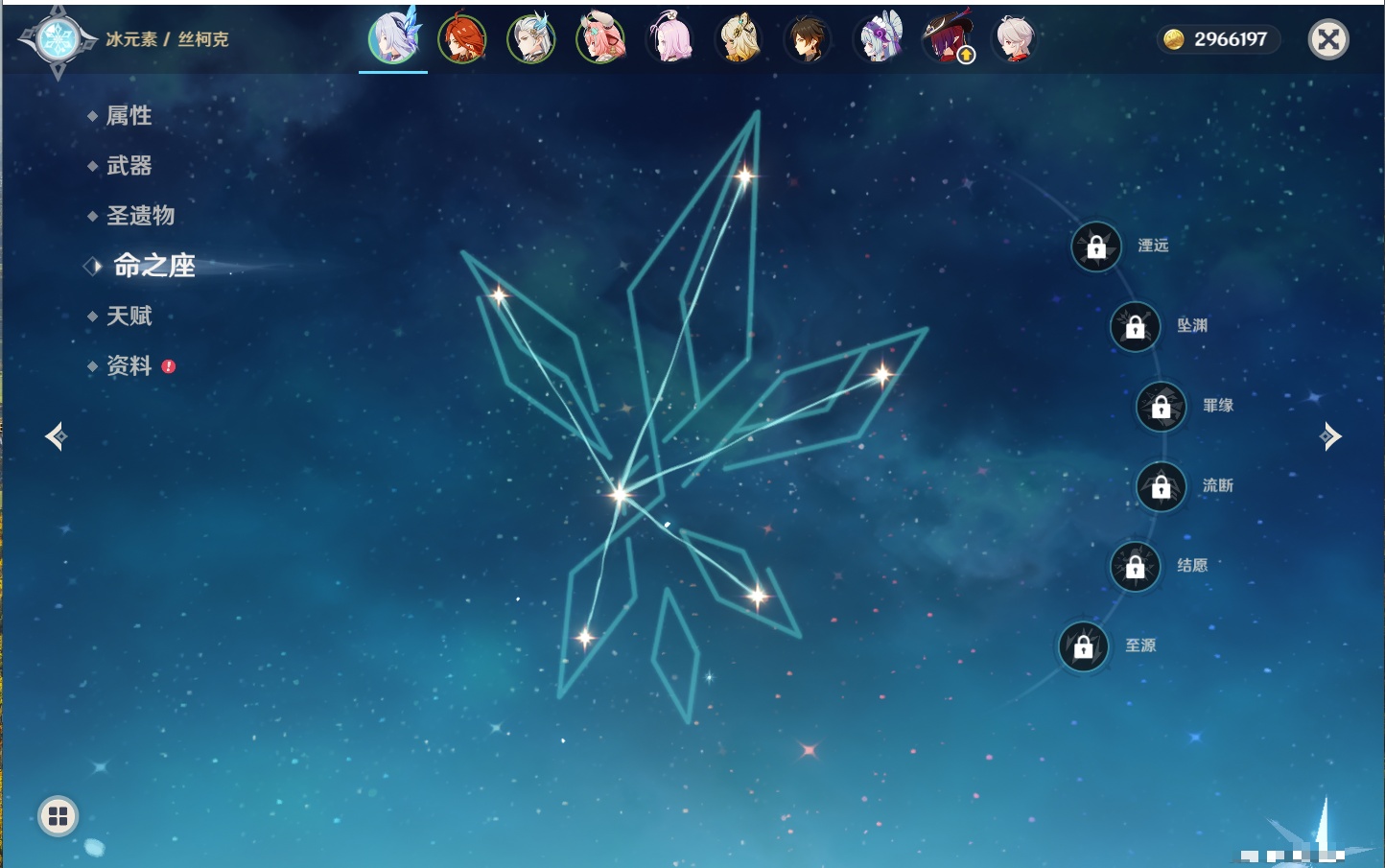Viewport: 1385px width, 868px height.
Task: Switch to the blonde-haired character avatar
Action: tap(739, 39)
